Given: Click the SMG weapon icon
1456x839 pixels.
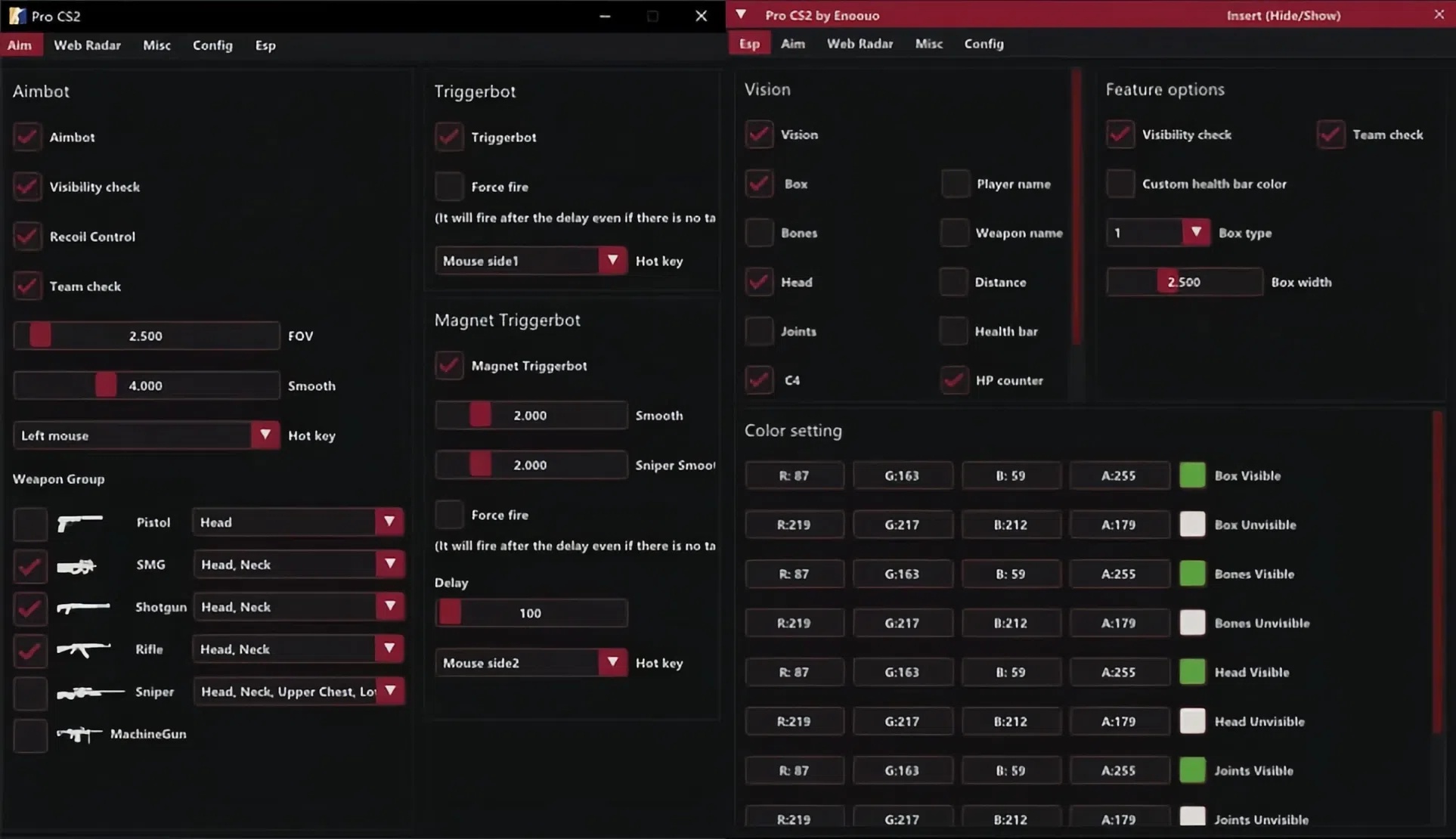Looking at the screenshot, I should (x=76, y=565).
